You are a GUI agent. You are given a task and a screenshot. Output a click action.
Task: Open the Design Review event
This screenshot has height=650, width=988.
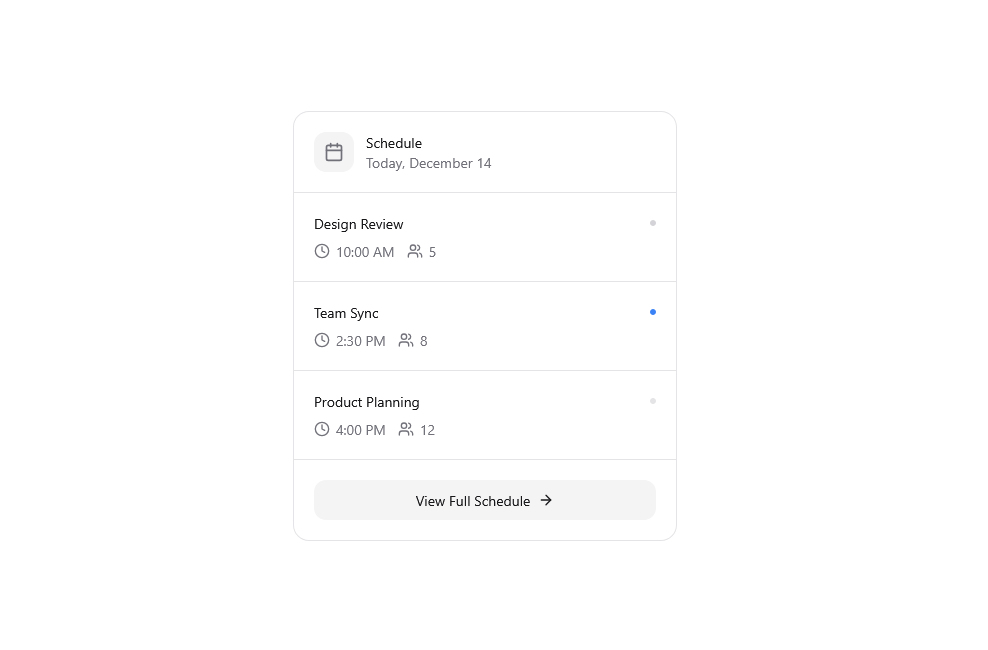[485, 237]
